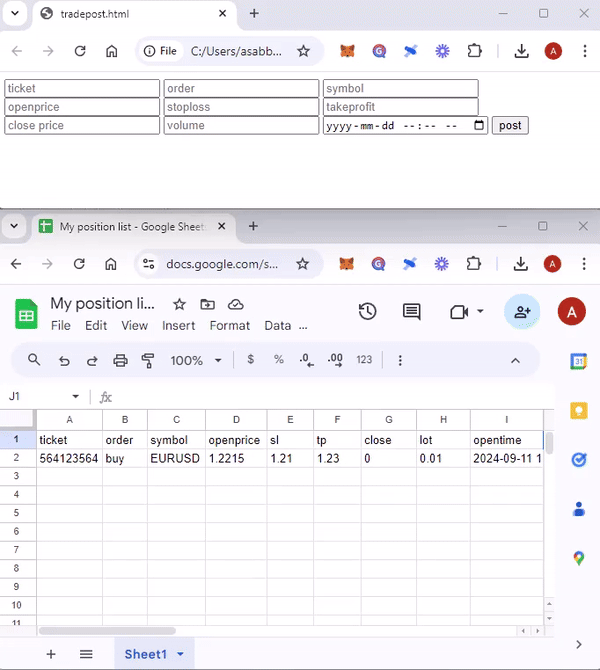Open Downloads in tradepost window
Image resolution: width=600 pixels, height=670 pixels.
[521, 51]
